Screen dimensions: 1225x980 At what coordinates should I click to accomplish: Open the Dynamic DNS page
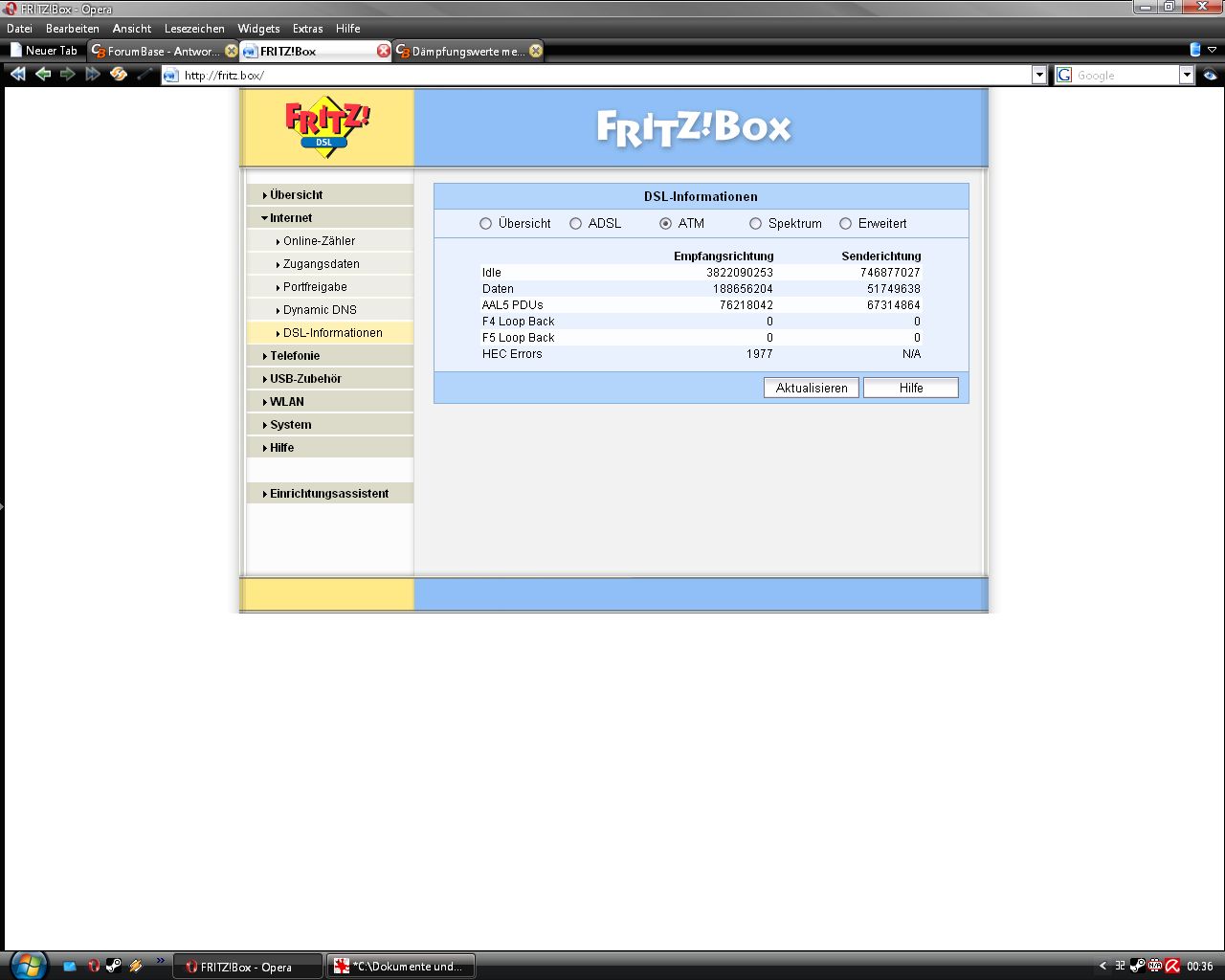pos(330,309)
